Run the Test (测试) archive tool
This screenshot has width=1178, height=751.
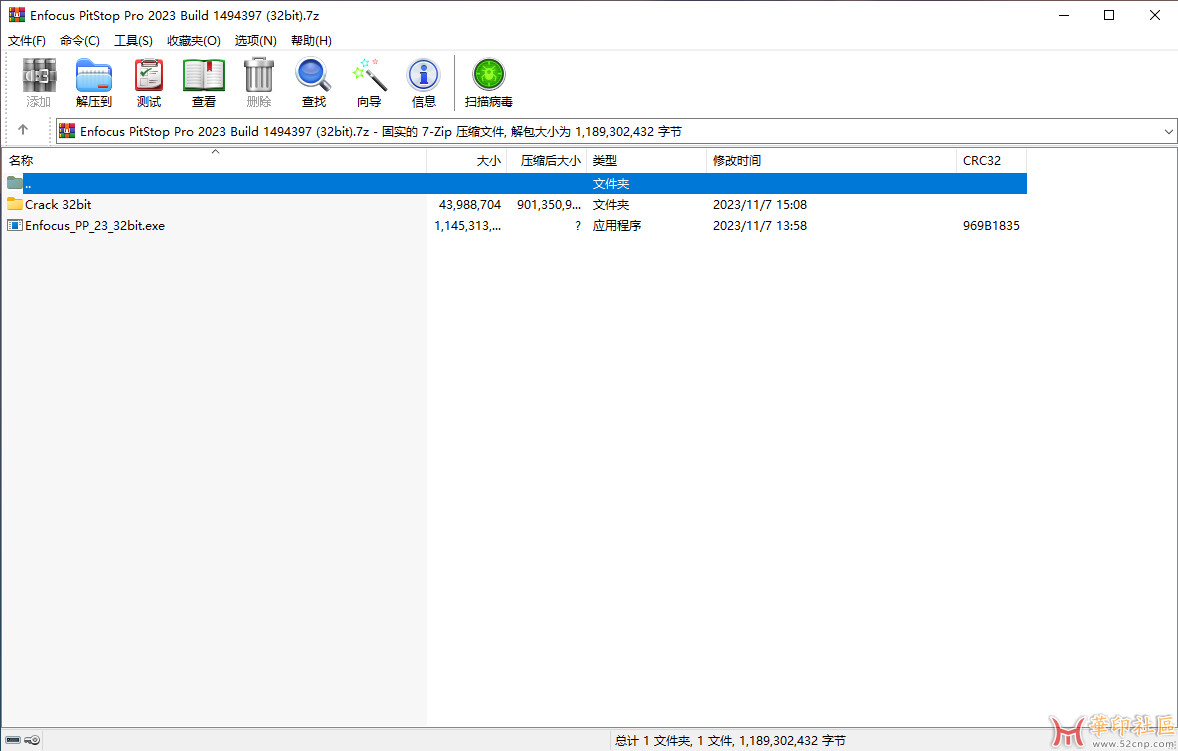point(149,83)
